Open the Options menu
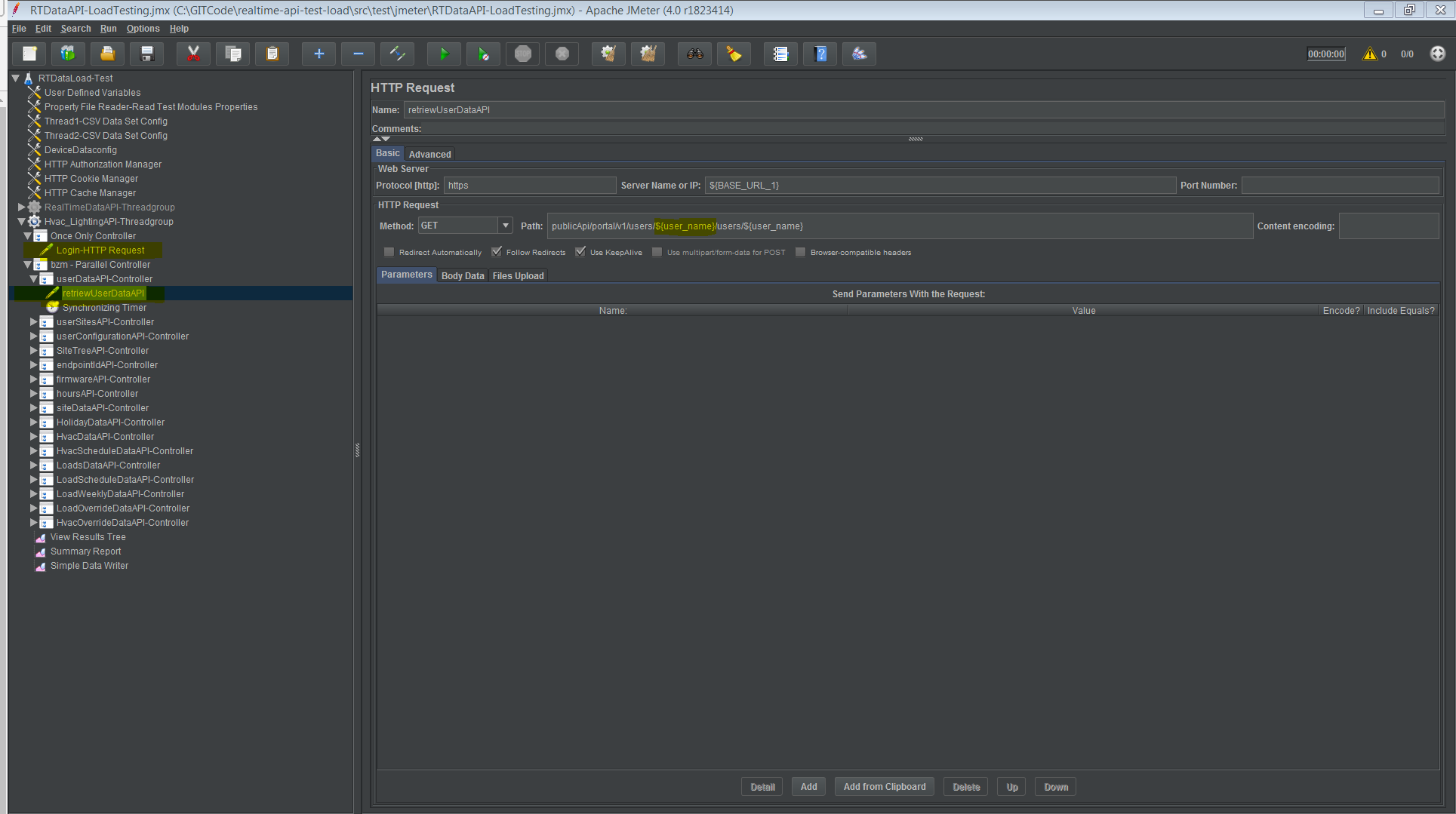The width and height of the screenshot is (1456, 814). coord(143,29)
